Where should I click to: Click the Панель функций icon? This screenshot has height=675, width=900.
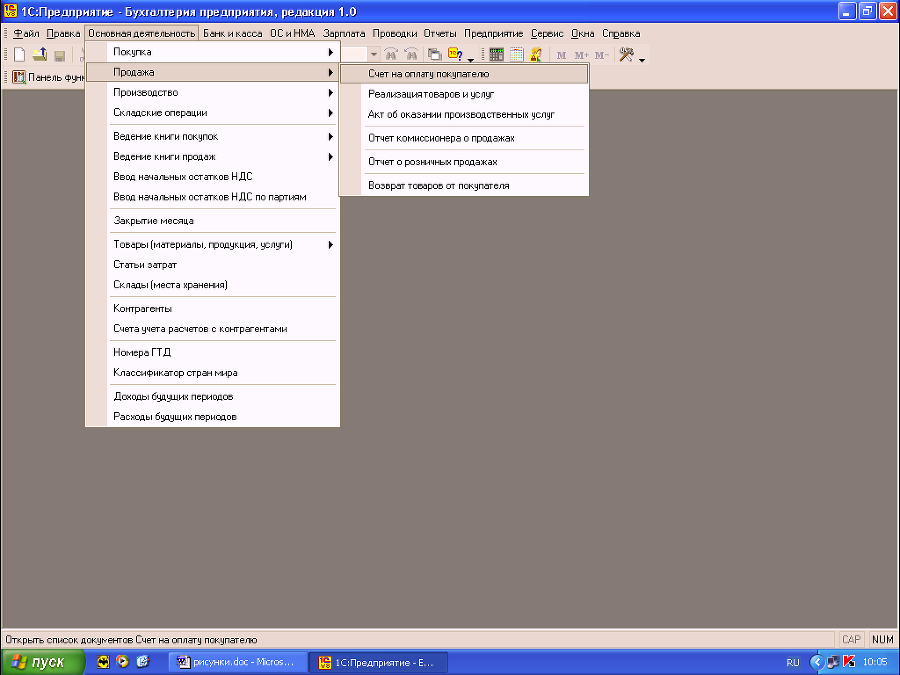[x=19, y=77]
